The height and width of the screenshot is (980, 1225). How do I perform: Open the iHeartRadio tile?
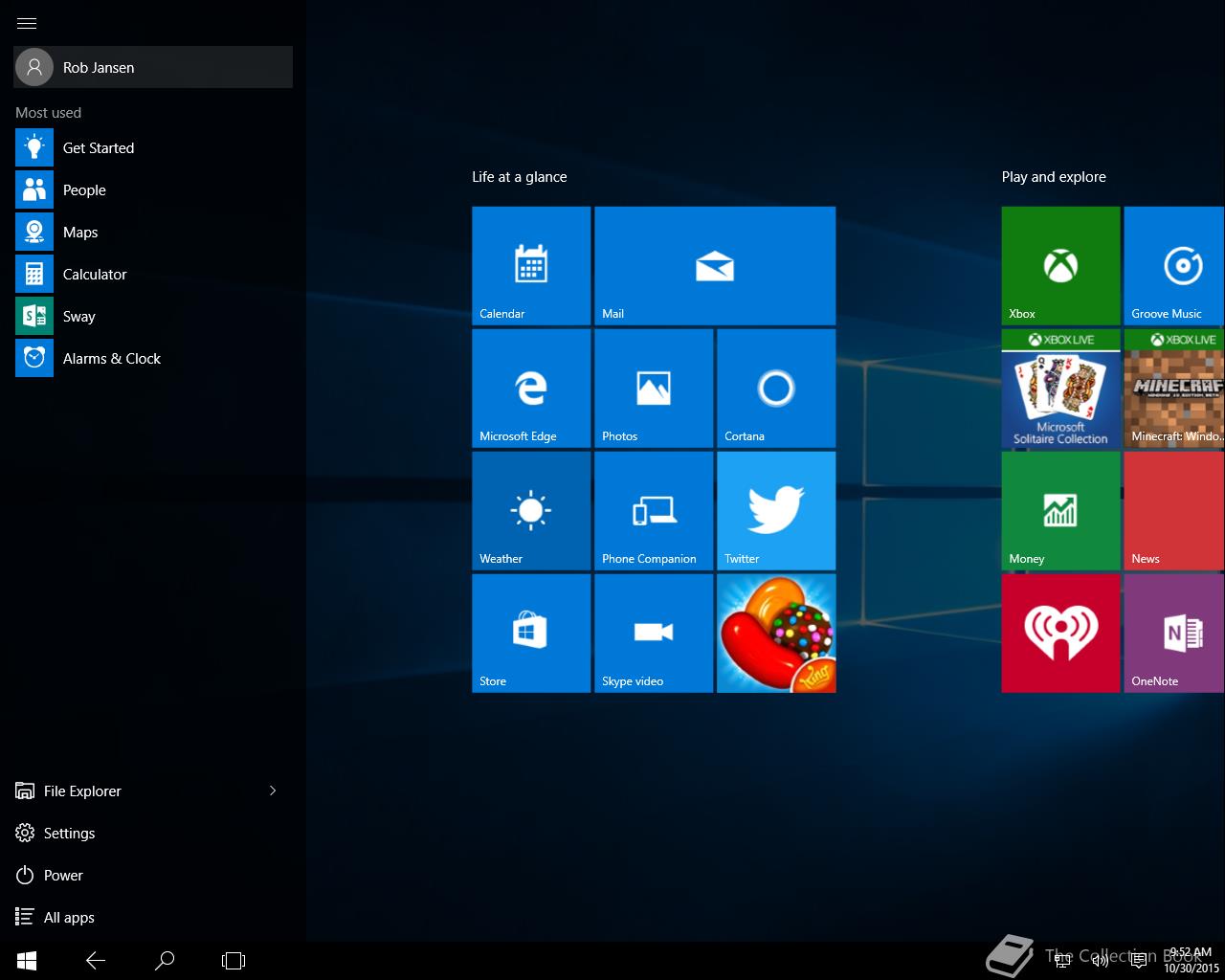pyautogui.click(x=1060, y=633)
